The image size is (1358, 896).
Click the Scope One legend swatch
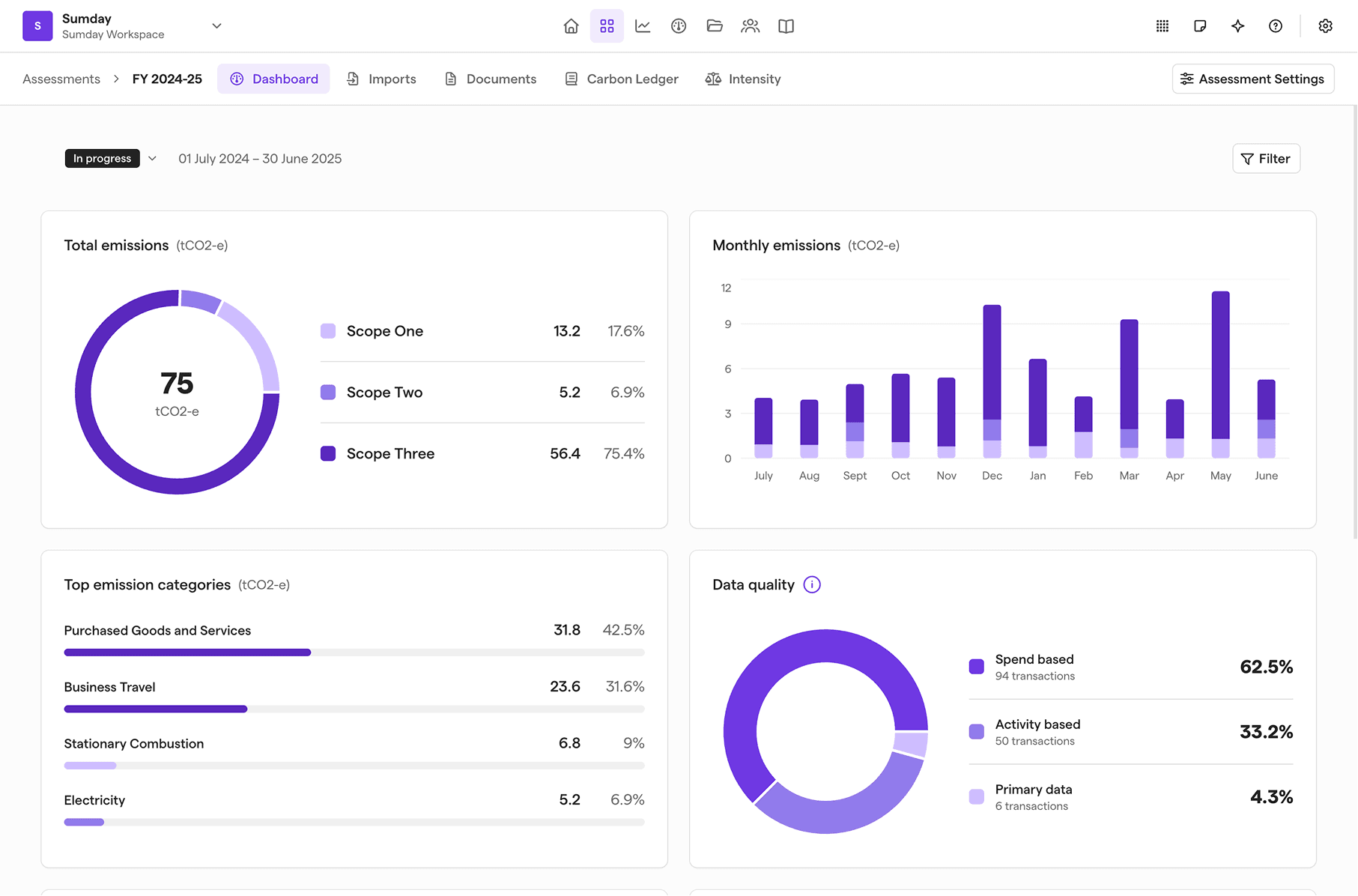coord(328,331)
